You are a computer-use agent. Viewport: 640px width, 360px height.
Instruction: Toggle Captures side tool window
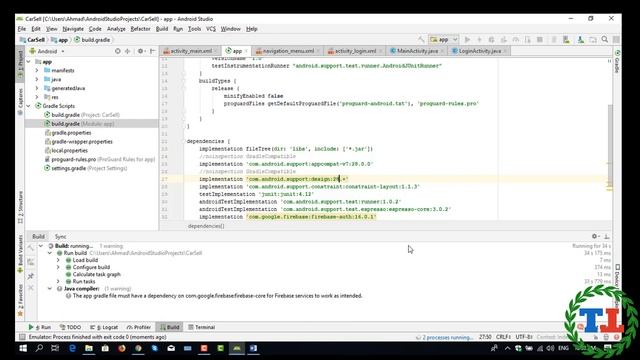point(20,101)
